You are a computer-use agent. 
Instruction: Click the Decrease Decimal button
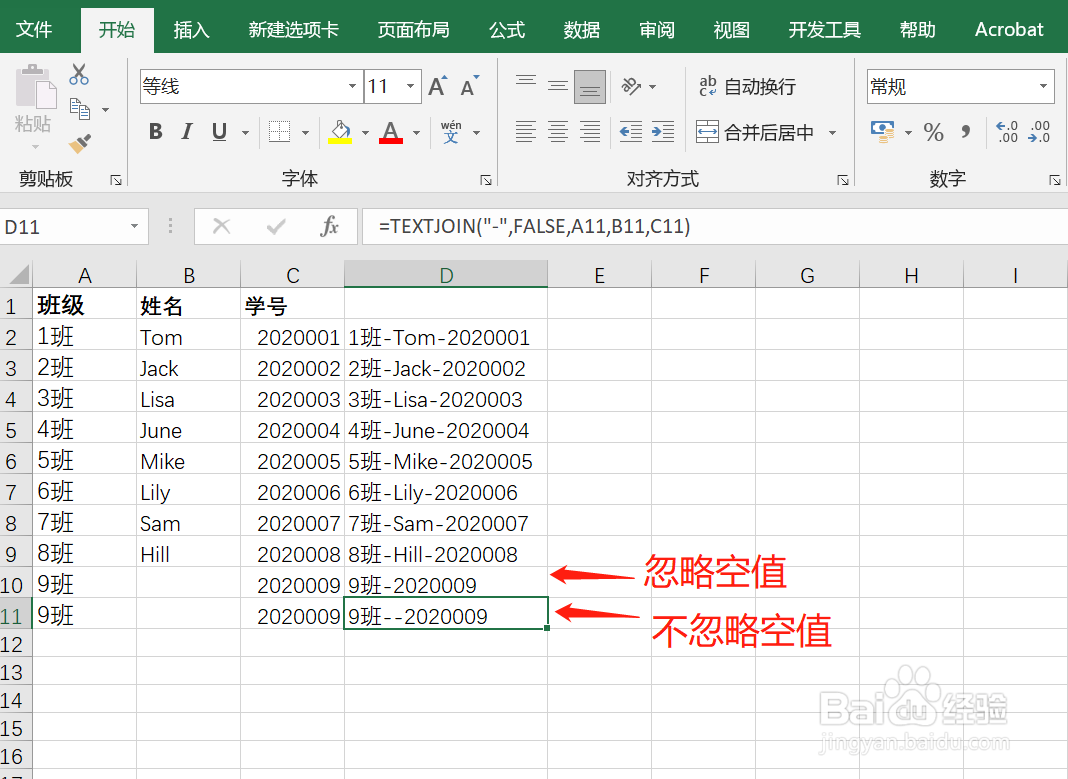(x=1037, y=131)
